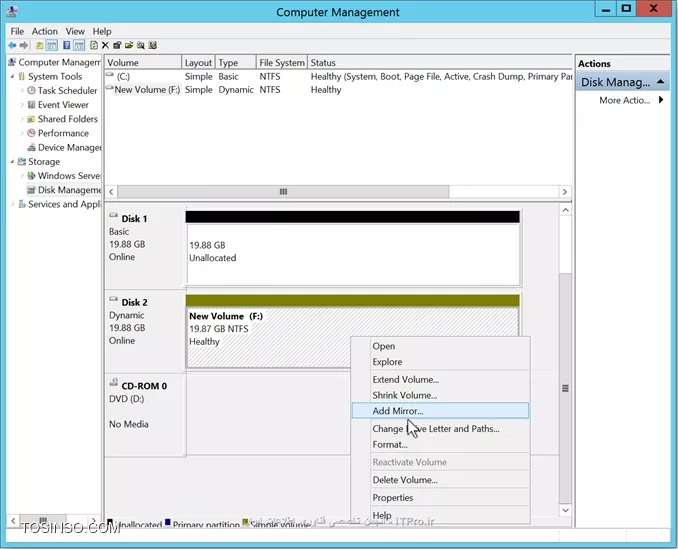Click the blue Help question mark icon
This screenshot has height=549, width=678.
pyautogui.click(x=67, y=45)
